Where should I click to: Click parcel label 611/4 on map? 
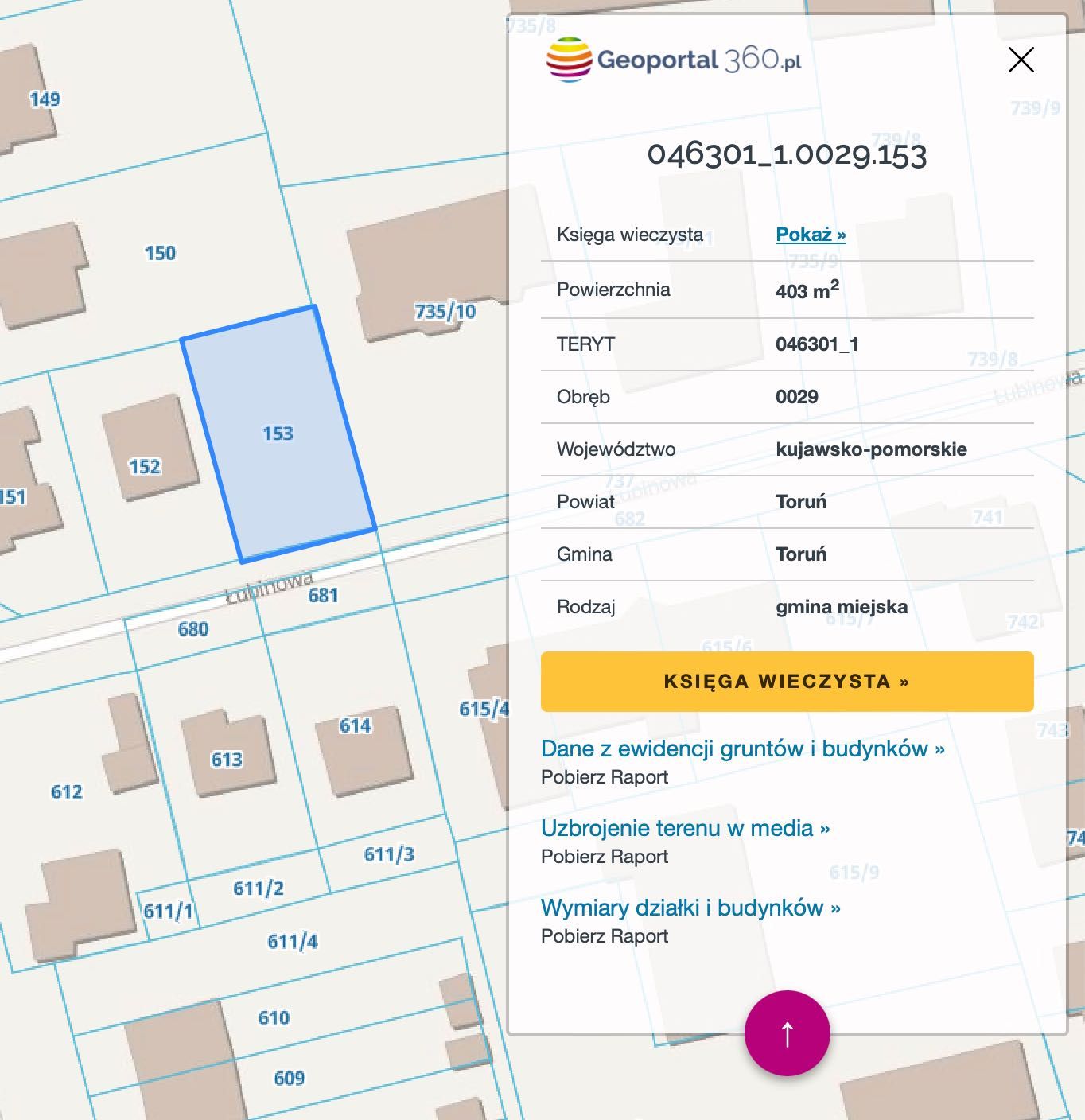click(x=293, y=942)
